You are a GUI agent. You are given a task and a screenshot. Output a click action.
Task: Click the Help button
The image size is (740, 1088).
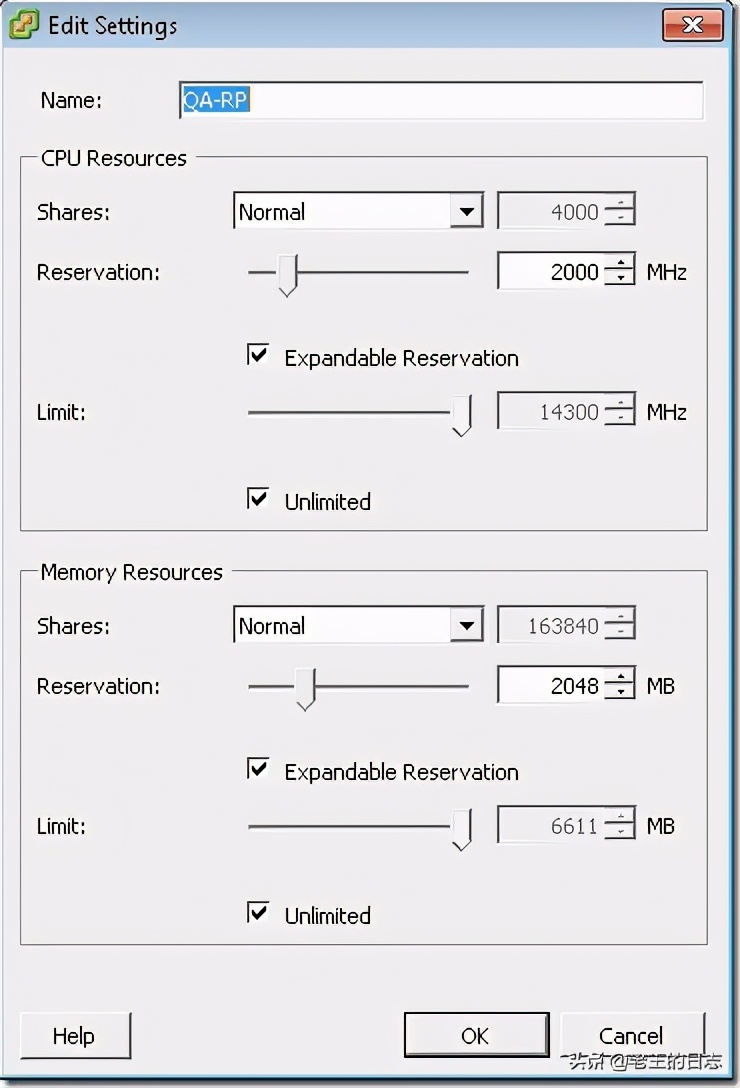(x=75, y=1035)
